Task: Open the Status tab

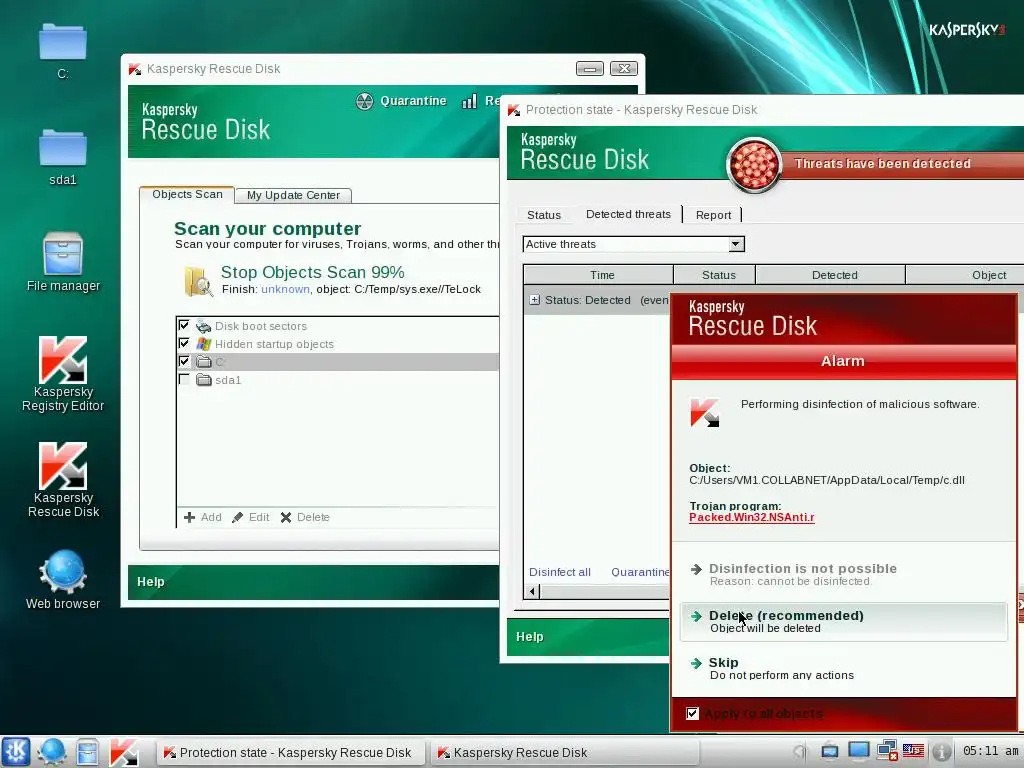Action: [544, 215]
